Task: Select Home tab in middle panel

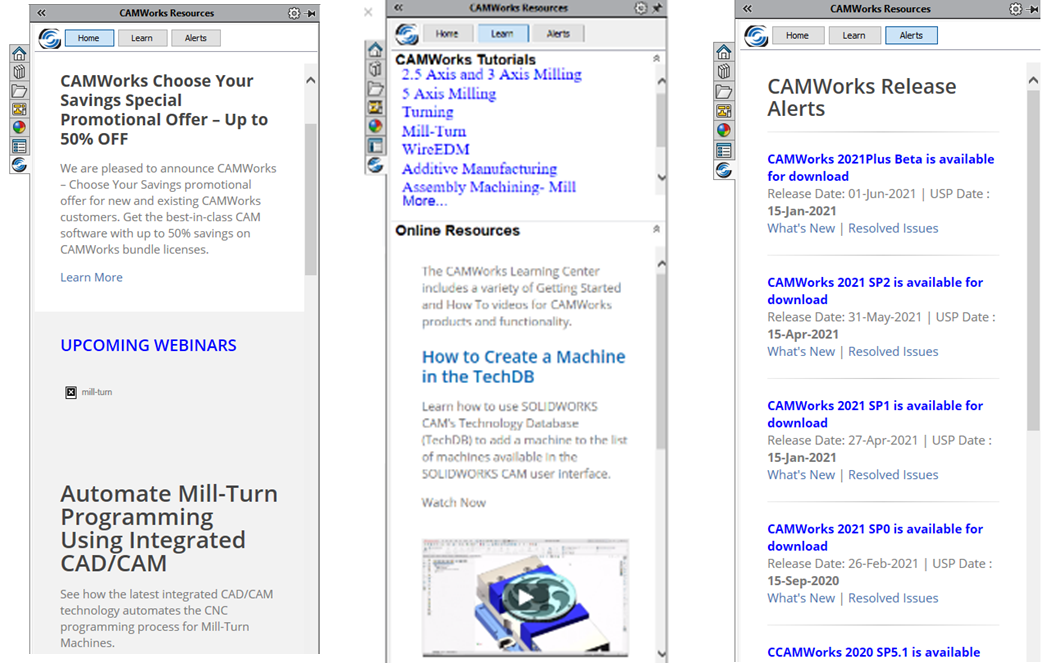Action: [x=447, y=33]
